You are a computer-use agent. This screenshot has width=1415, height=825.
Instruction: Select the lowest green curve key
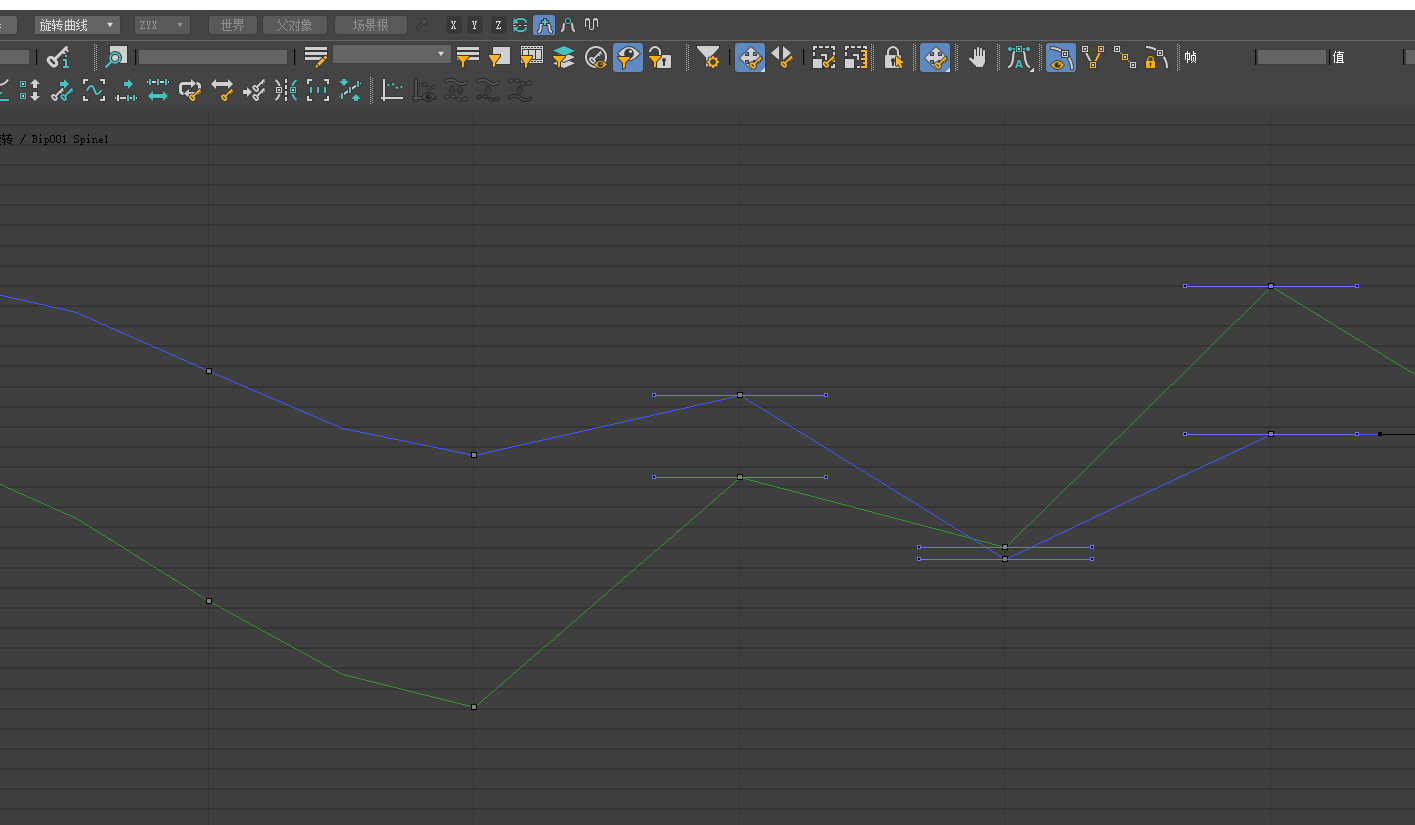tap(474, 707)
